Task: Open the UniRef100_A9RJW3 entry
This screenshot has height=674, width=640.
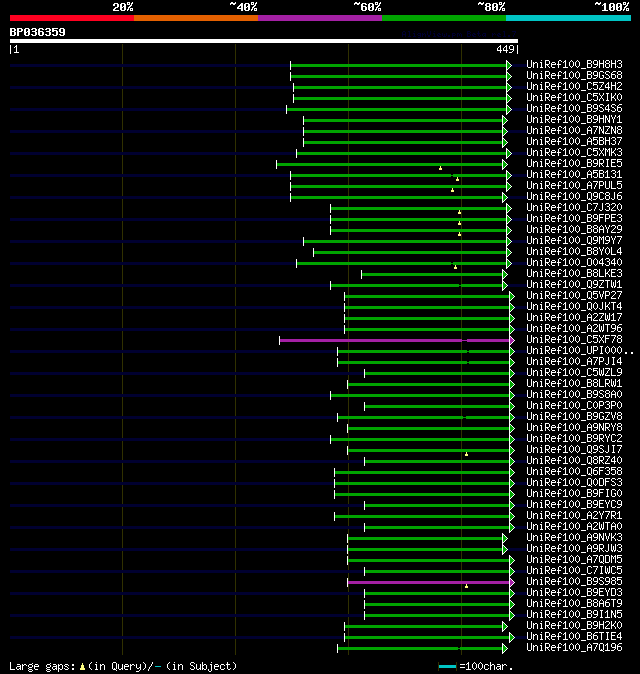Action: 574,549
